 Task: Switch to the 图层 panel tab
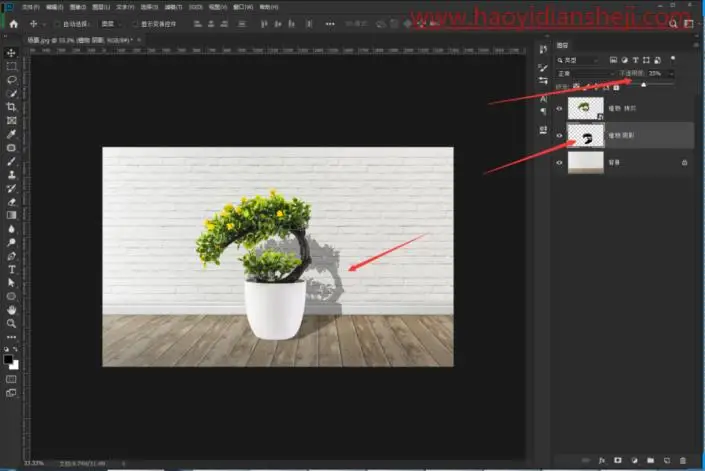pyautogui.click(x=562, y=45)
